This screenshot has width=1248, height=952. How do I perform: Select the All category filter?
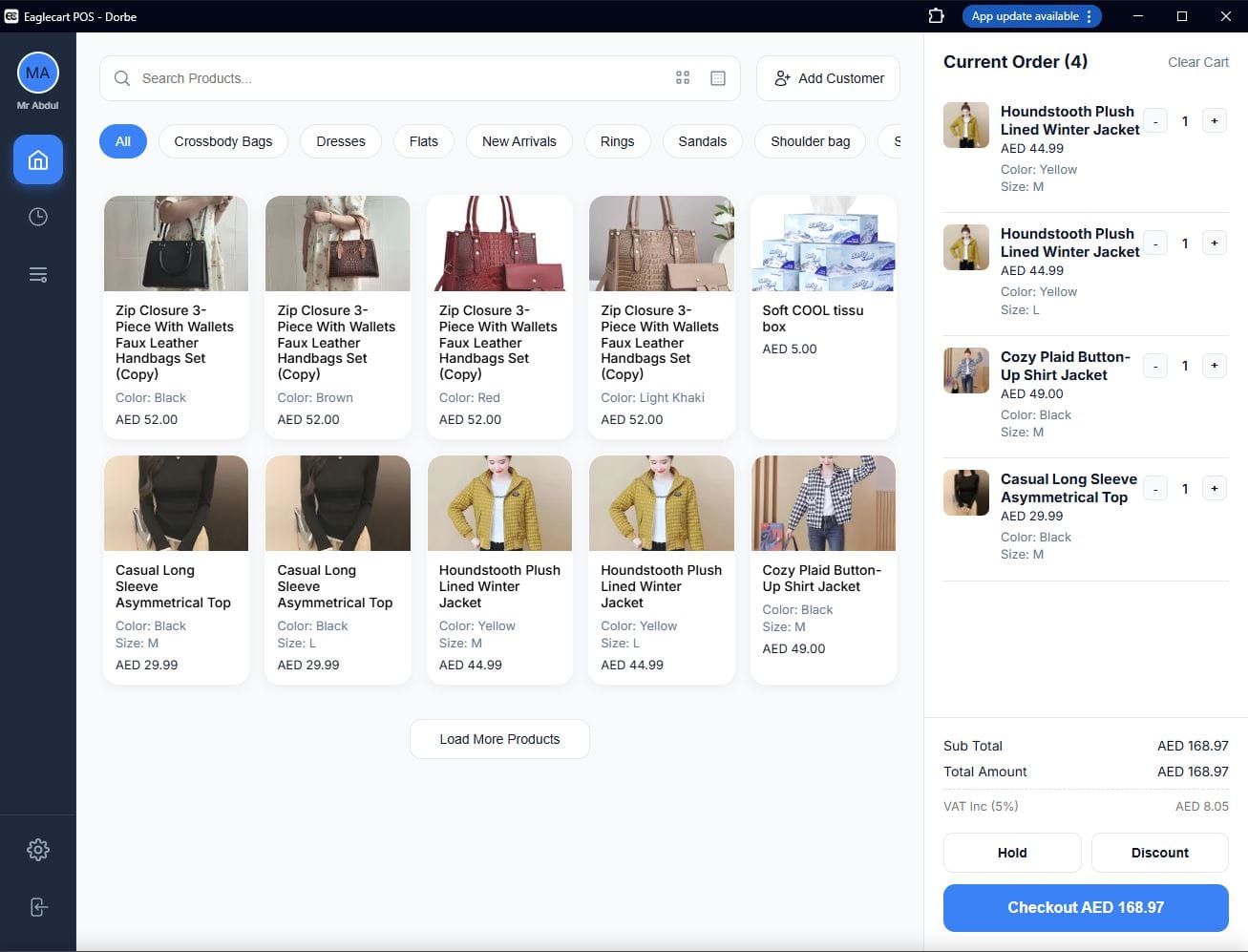[x=123, y=141]
